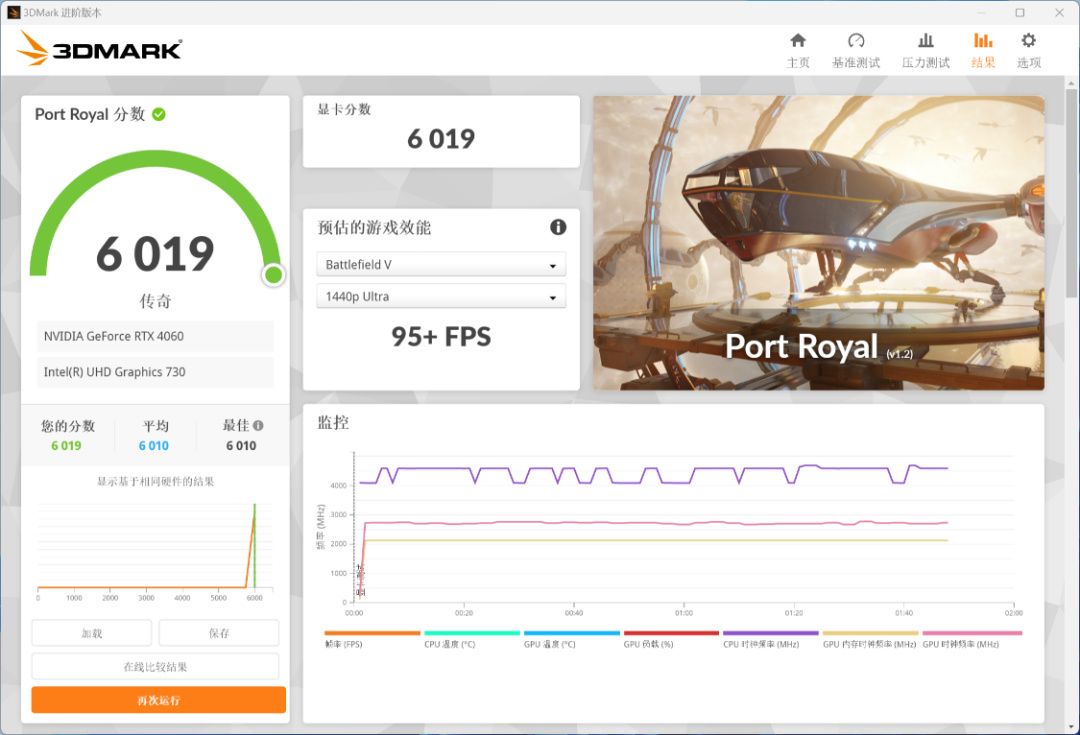Click the info icon next to 最佳

(x=258, y=426)
